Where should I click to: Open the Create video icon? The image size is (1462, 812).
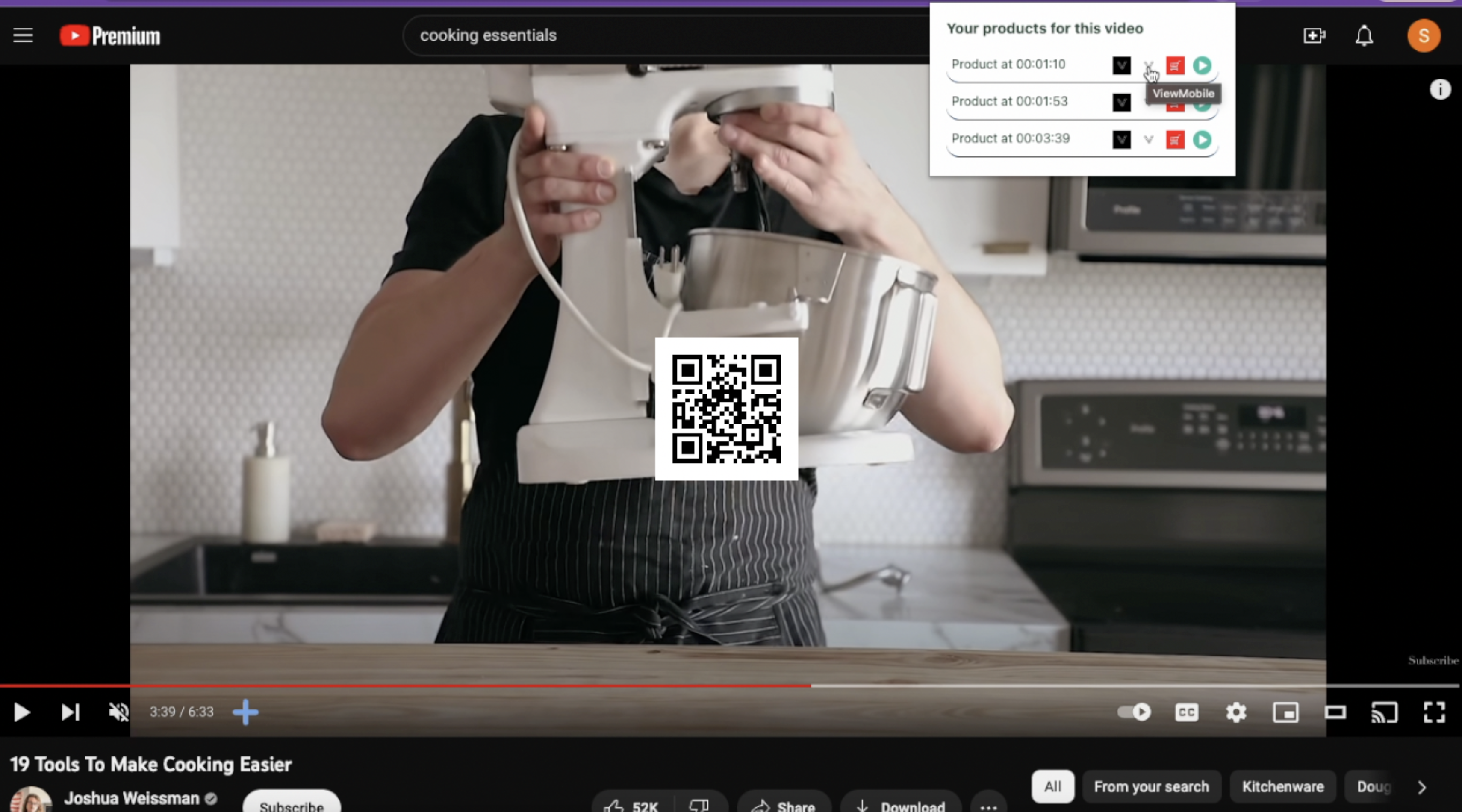pyautogui.click(x=1314, y=36)
